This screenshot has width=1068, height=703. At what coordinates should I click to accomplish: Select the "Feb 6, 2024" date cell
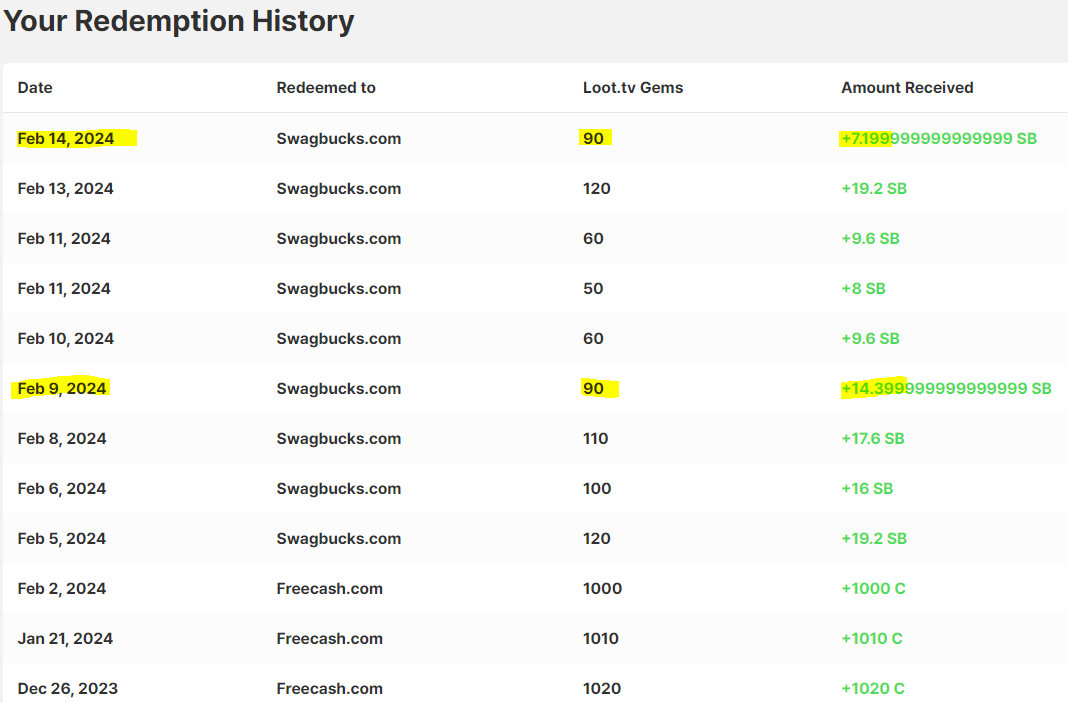(x=62, y=489)
